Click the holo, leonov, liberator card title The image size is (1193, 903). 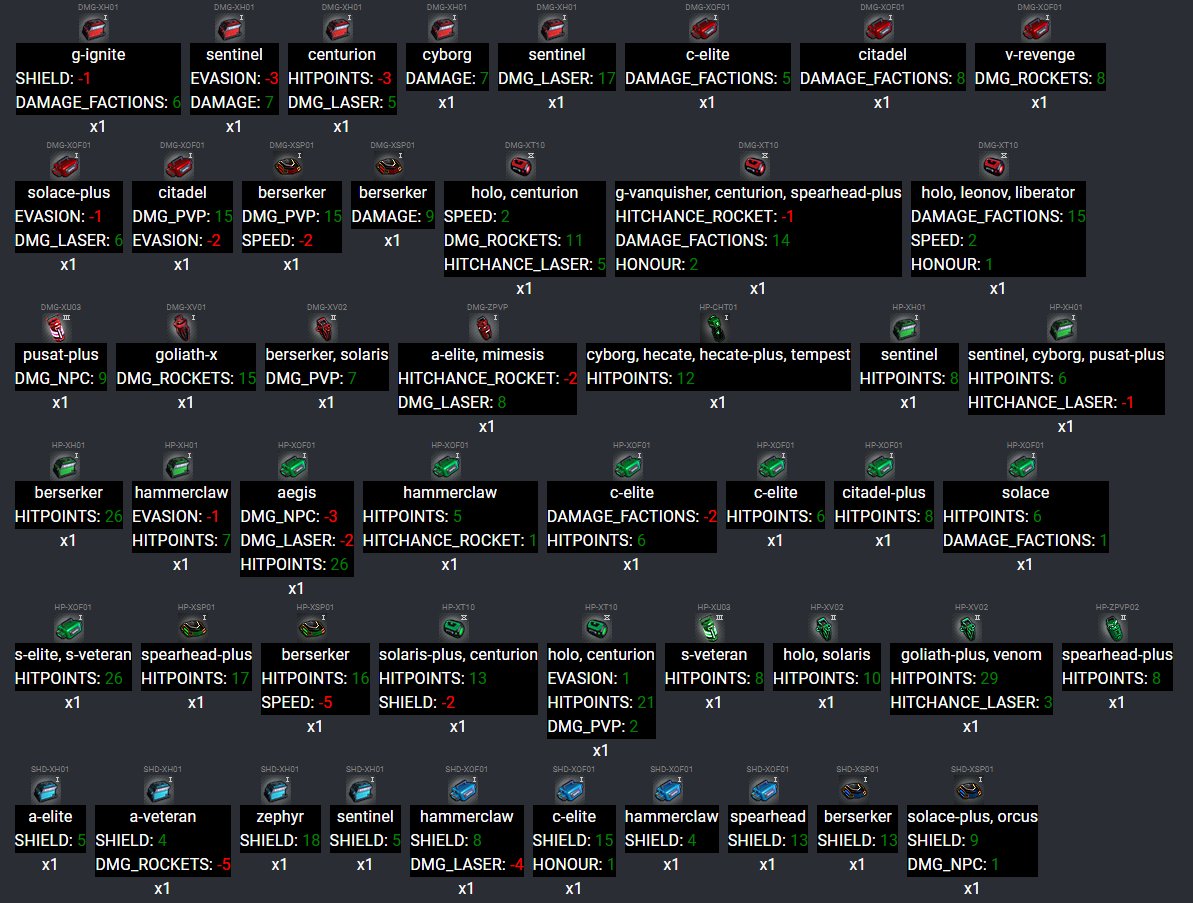click(x=997, y=192)
